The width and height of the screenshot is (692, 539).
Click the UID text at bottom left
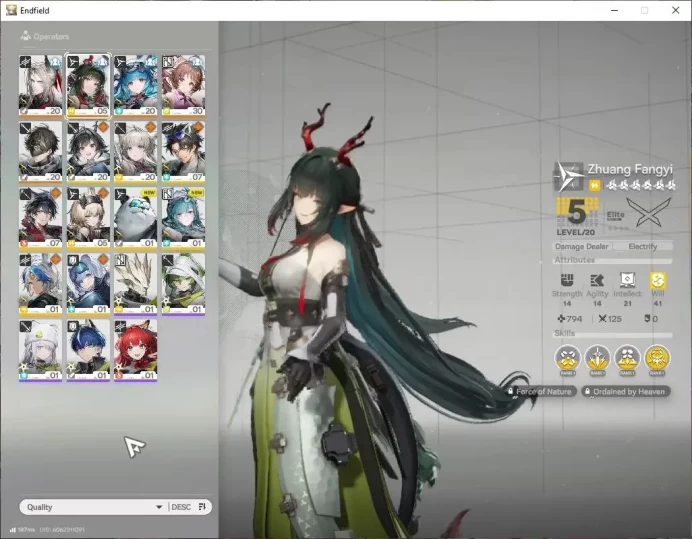tap(62, 529)
